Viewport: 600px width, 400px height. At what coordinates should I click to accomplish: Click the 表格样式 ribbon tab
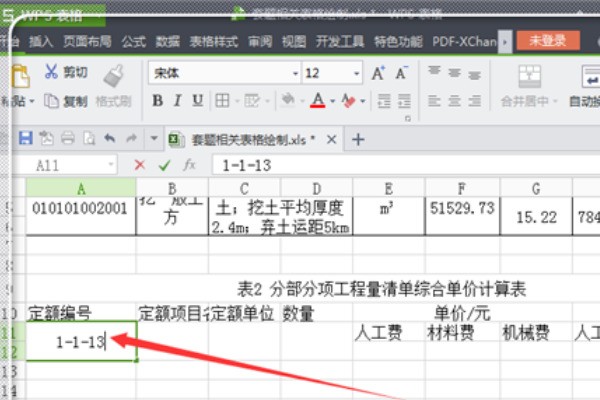pyautogui.click(x=214, y=41)
